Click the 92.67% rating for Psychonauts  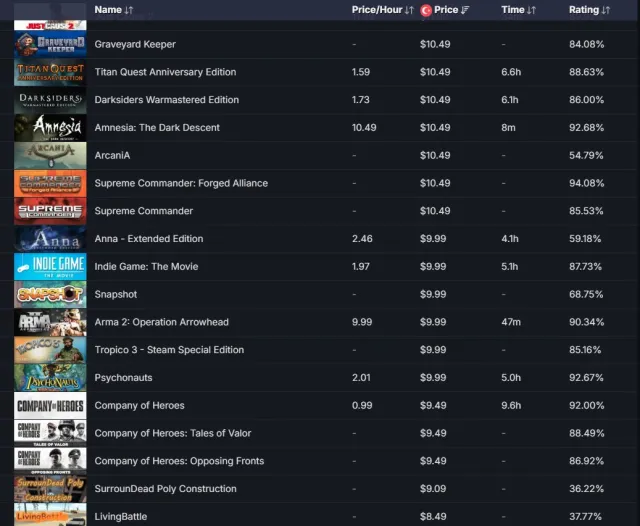pos(586,377)
